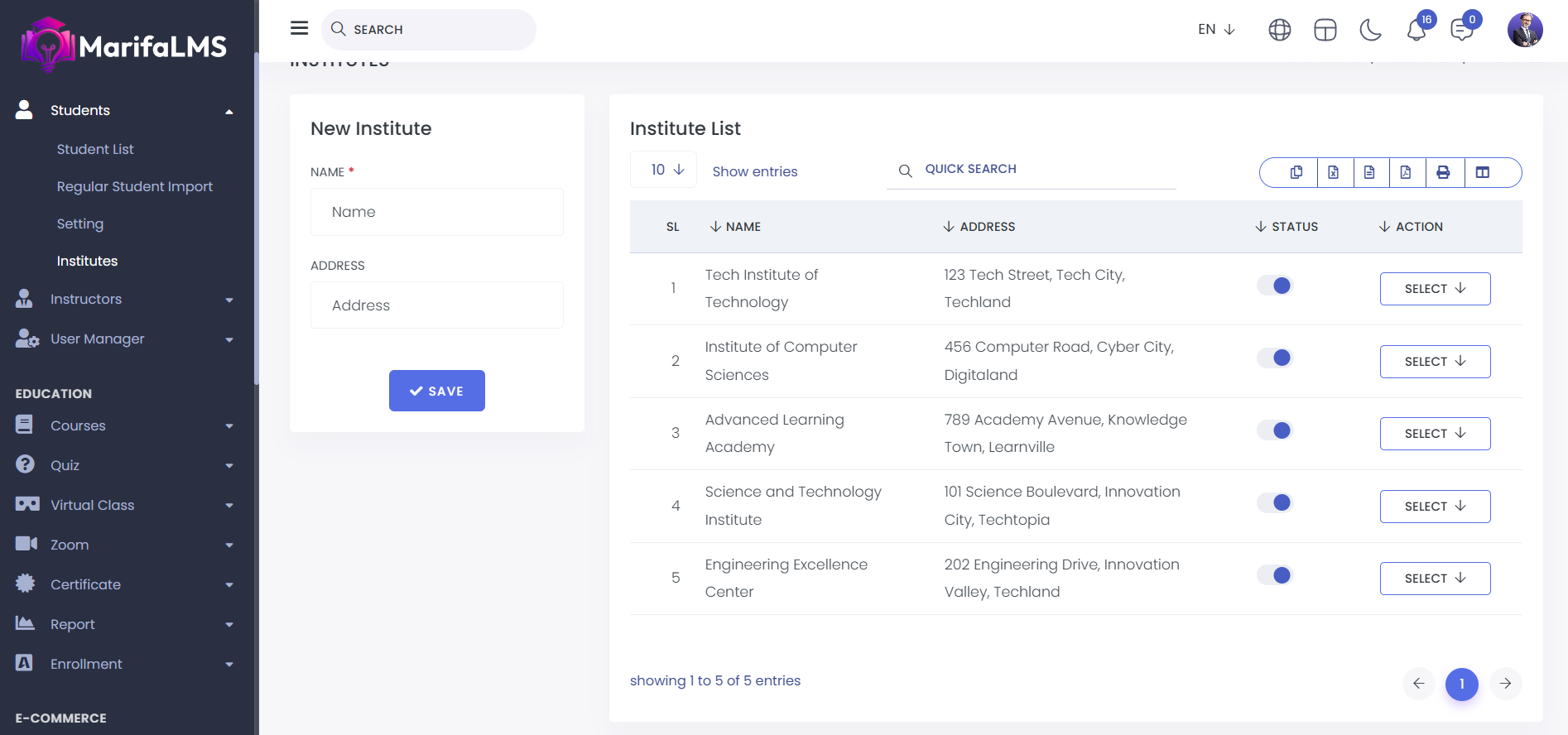Click the institute Name input field
The height and width of the screenshot is (735, 1568).
point(437,212)
